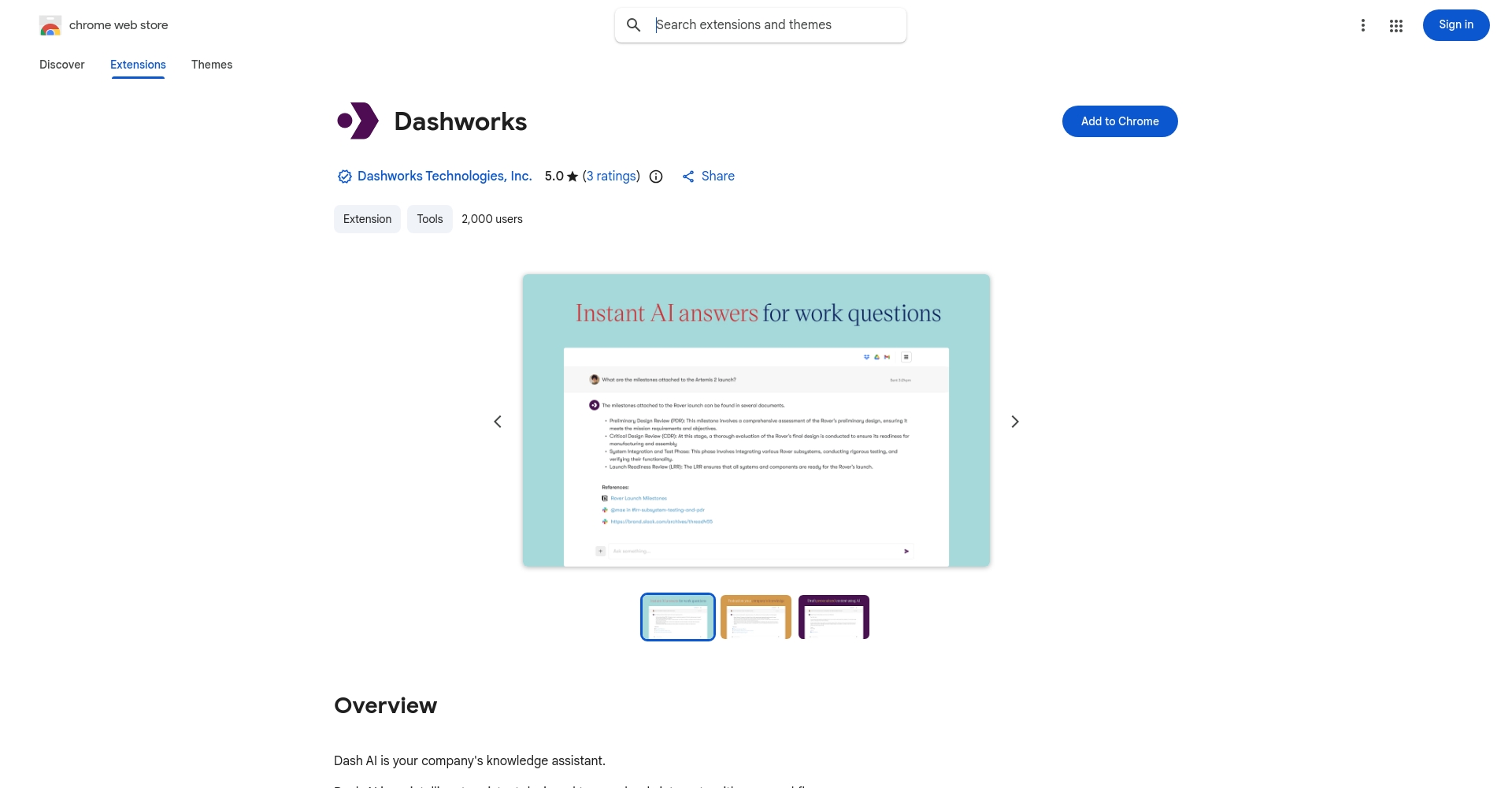Filter by the Extension category chip

coord(366,218)
